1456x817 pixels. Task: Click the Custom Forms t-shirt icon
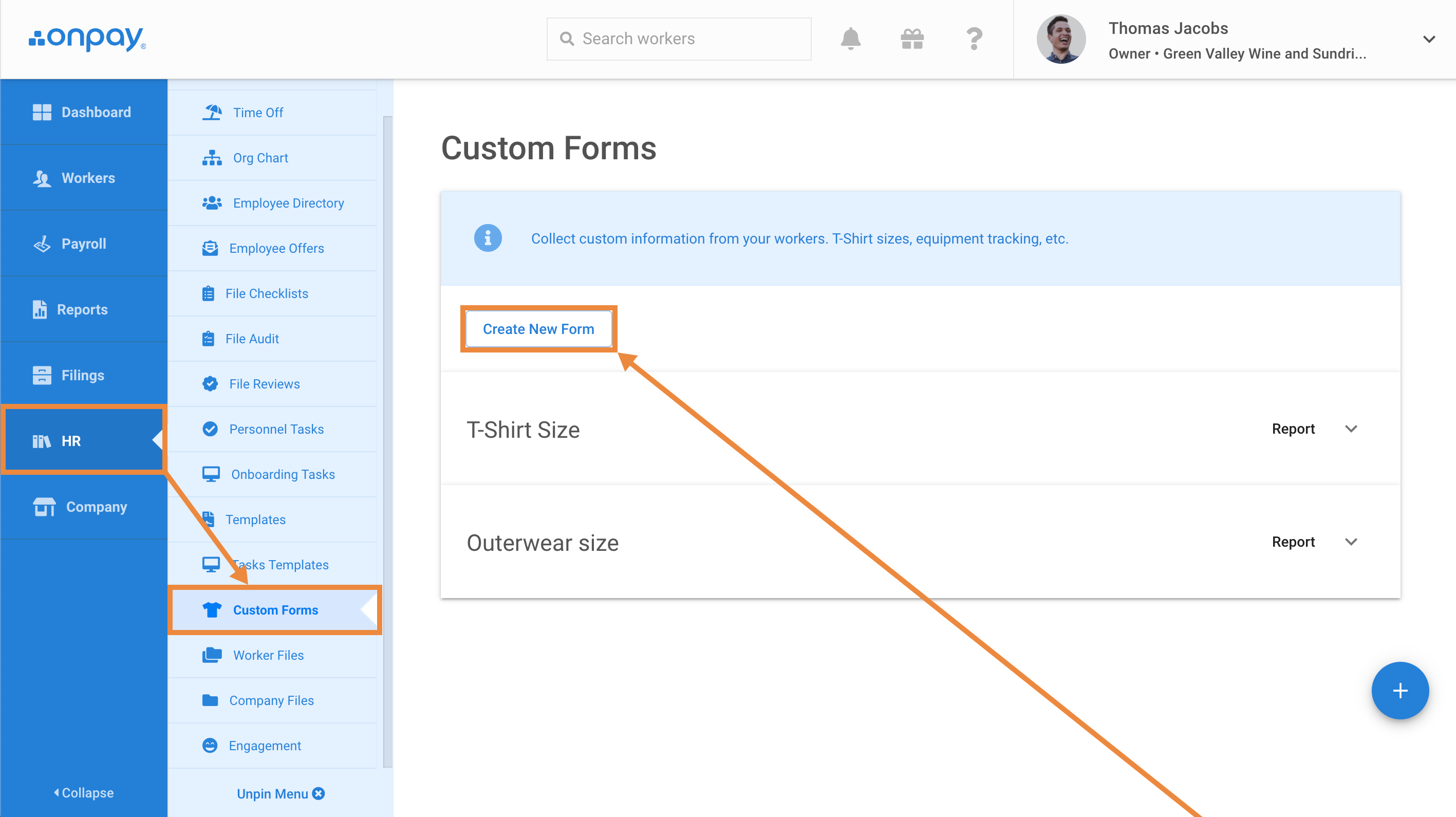[x=212, y=609]
